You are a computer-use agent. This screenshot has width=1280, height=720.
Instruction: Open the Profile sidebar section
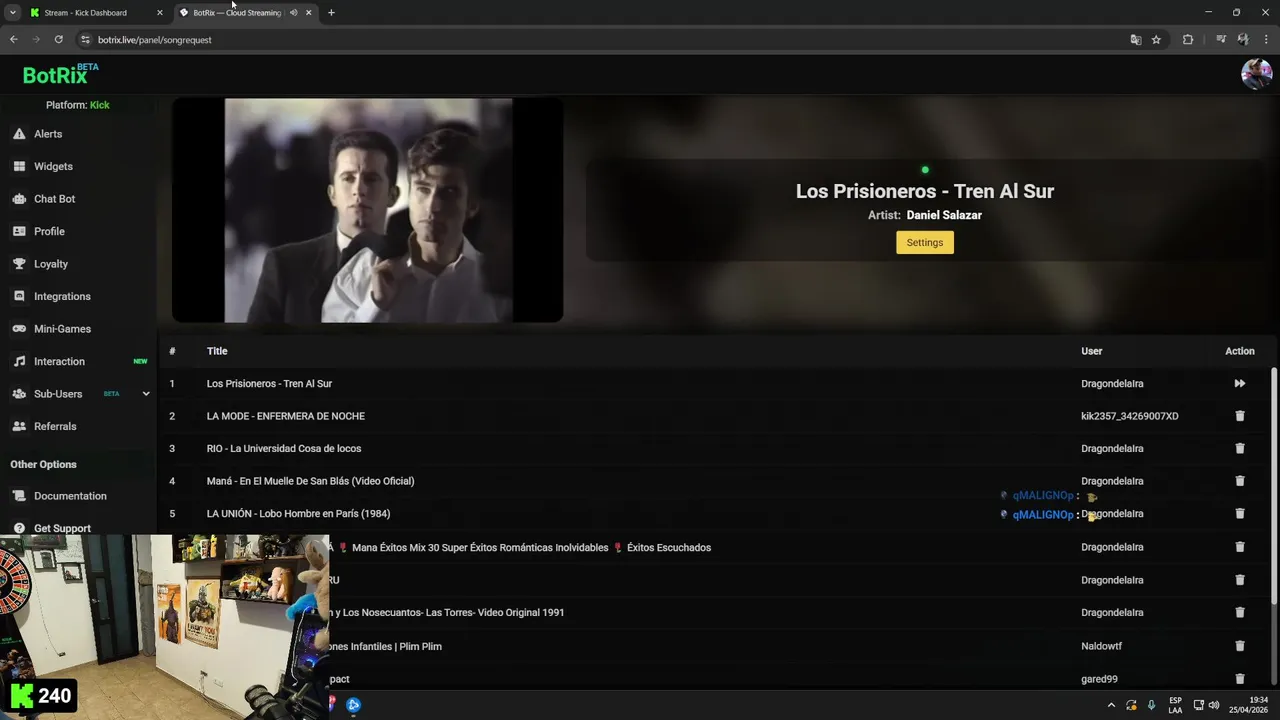tap(49, 231)
